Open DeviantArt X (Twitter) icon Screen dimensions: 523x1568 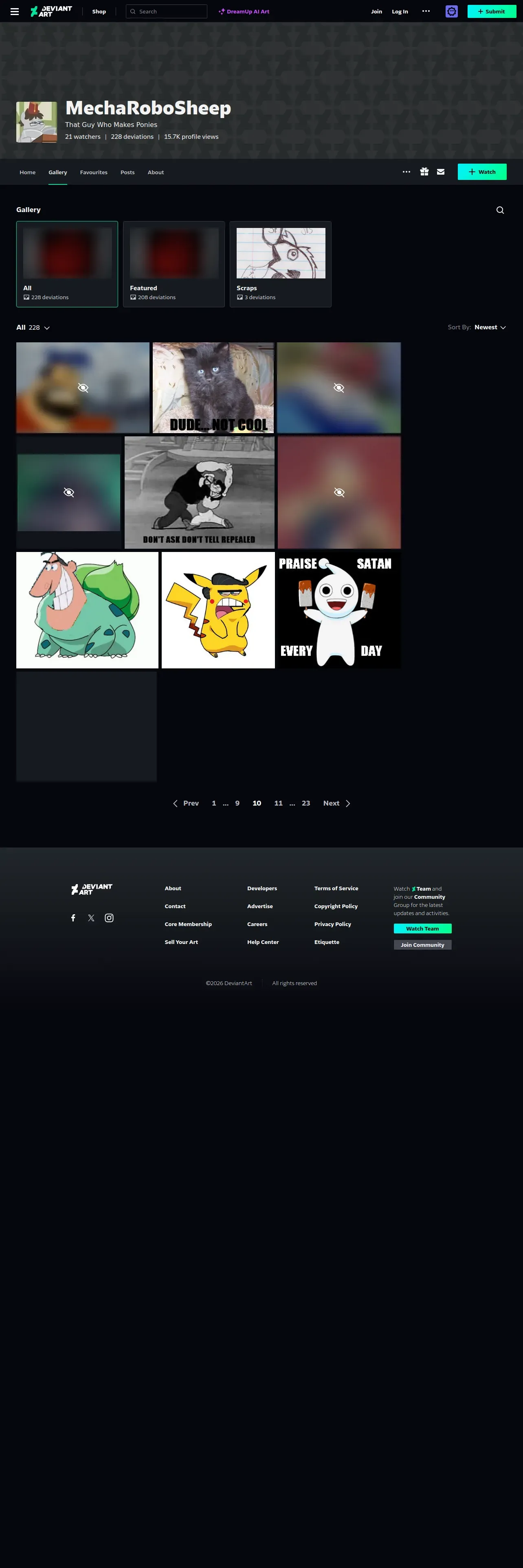pyautogui.click(x=91, y=918)
